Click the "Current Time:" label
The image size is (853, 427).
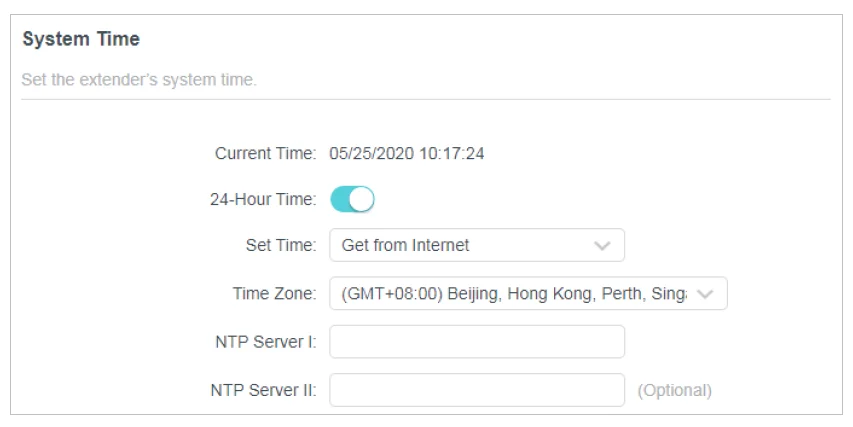point(266,154)
